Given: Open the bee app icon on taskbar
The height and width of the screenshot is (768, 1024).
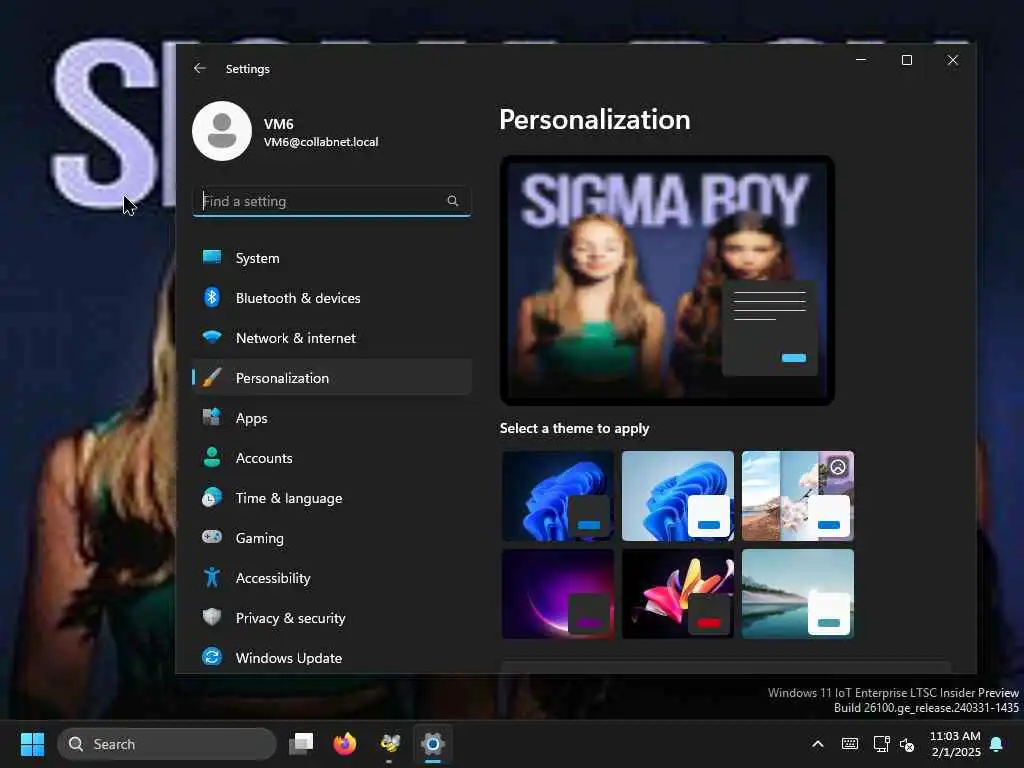Looking at the screenshot, I should click(x=389, y=744).
